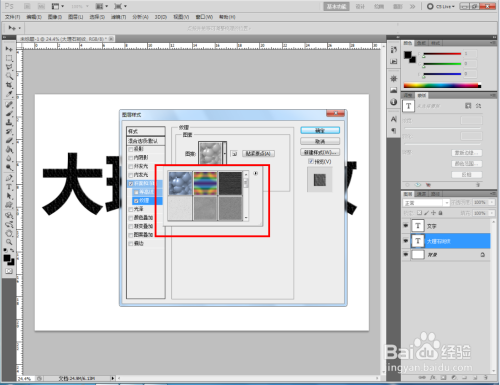Open the Info panel icon in dock
500x385 pixels.
tap(394, 102)
